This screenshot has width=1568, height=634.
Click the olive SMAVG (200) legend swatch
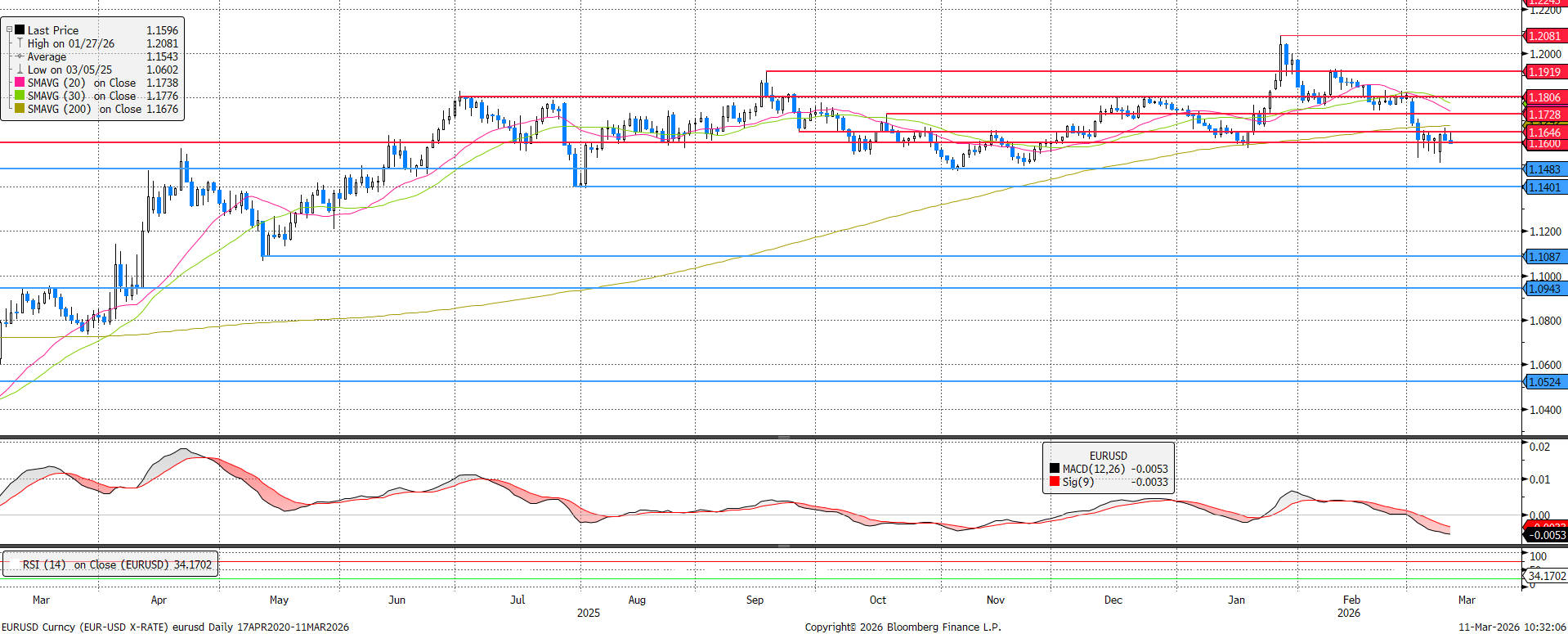(20, 109)
